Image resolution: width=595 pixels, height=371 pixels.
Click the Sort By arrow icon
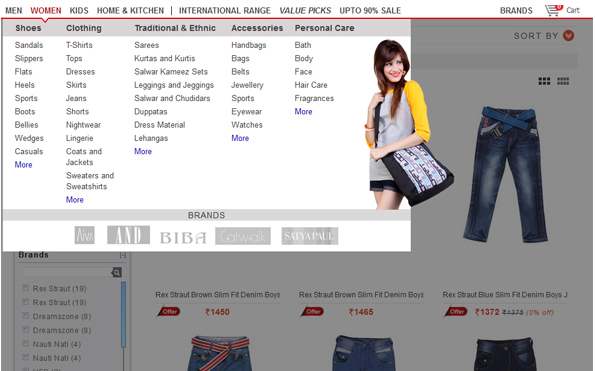coord(568,36)
